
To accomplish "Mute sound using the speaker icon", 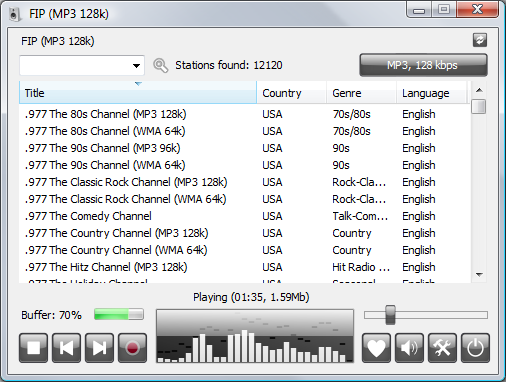I will [x=409, y=348].
